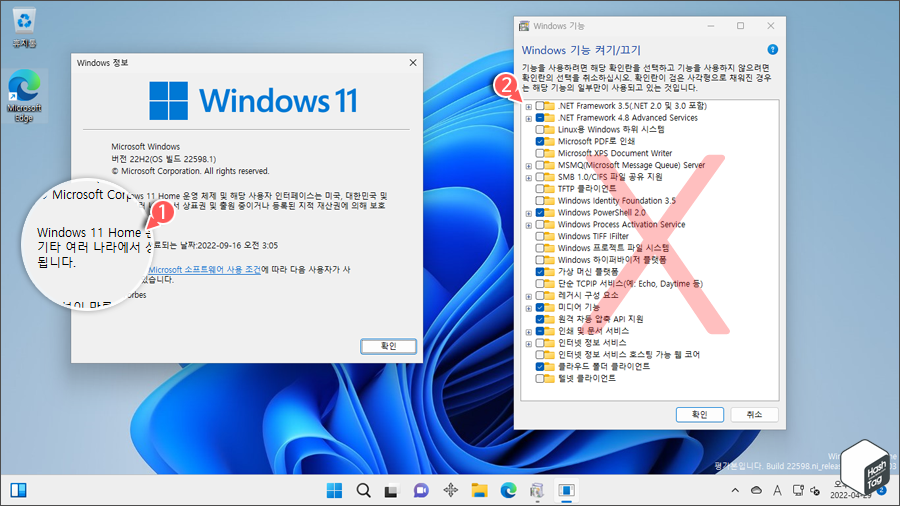
Task: Click the IME language 'A' indicator
Action: [777, 490]
